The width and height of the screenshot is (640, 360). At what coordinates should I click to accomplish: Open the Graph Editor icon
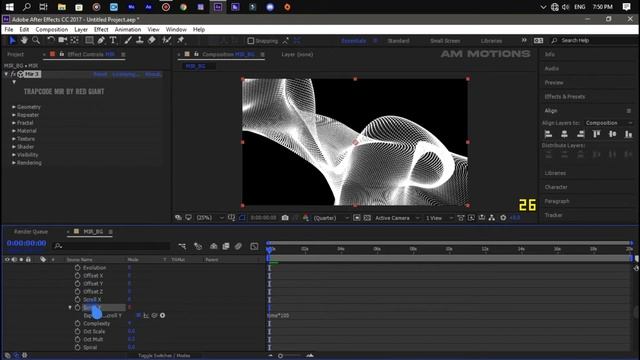254,246
